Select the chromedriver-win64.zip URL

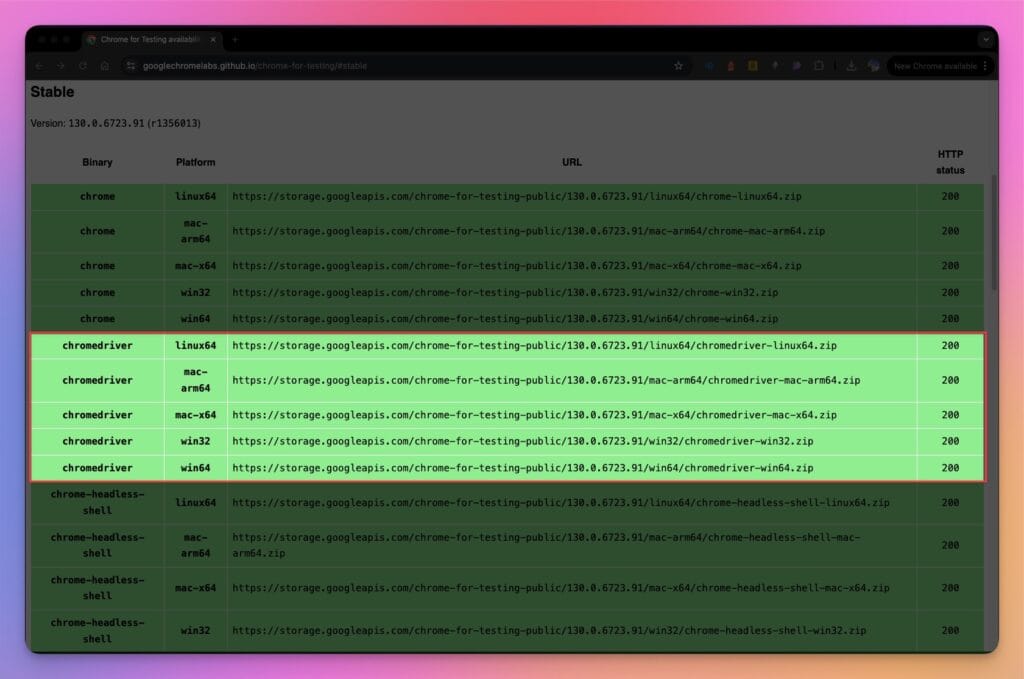522,468
